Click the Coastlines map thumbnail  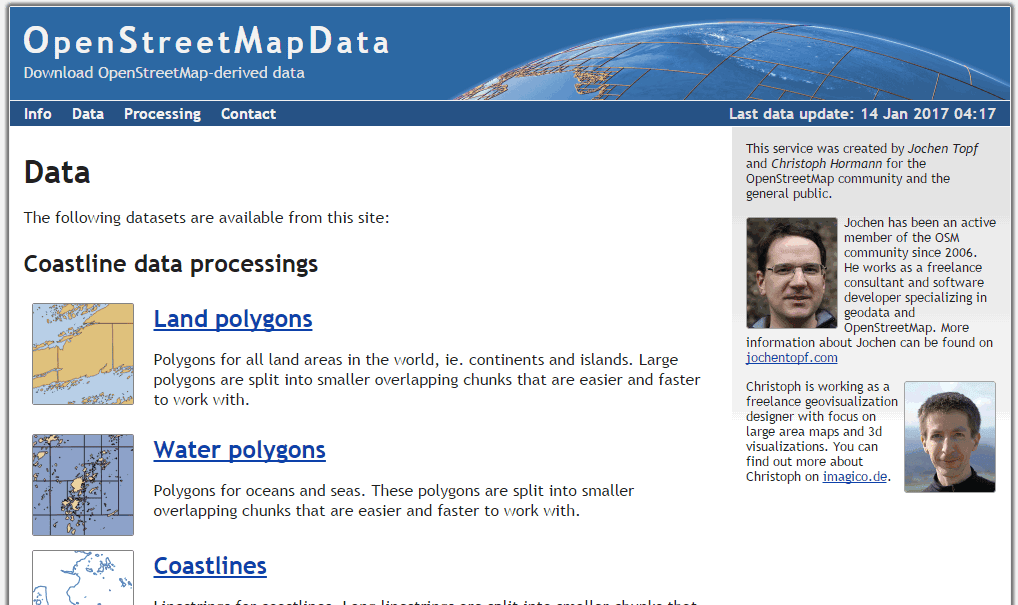click(83, 578)
